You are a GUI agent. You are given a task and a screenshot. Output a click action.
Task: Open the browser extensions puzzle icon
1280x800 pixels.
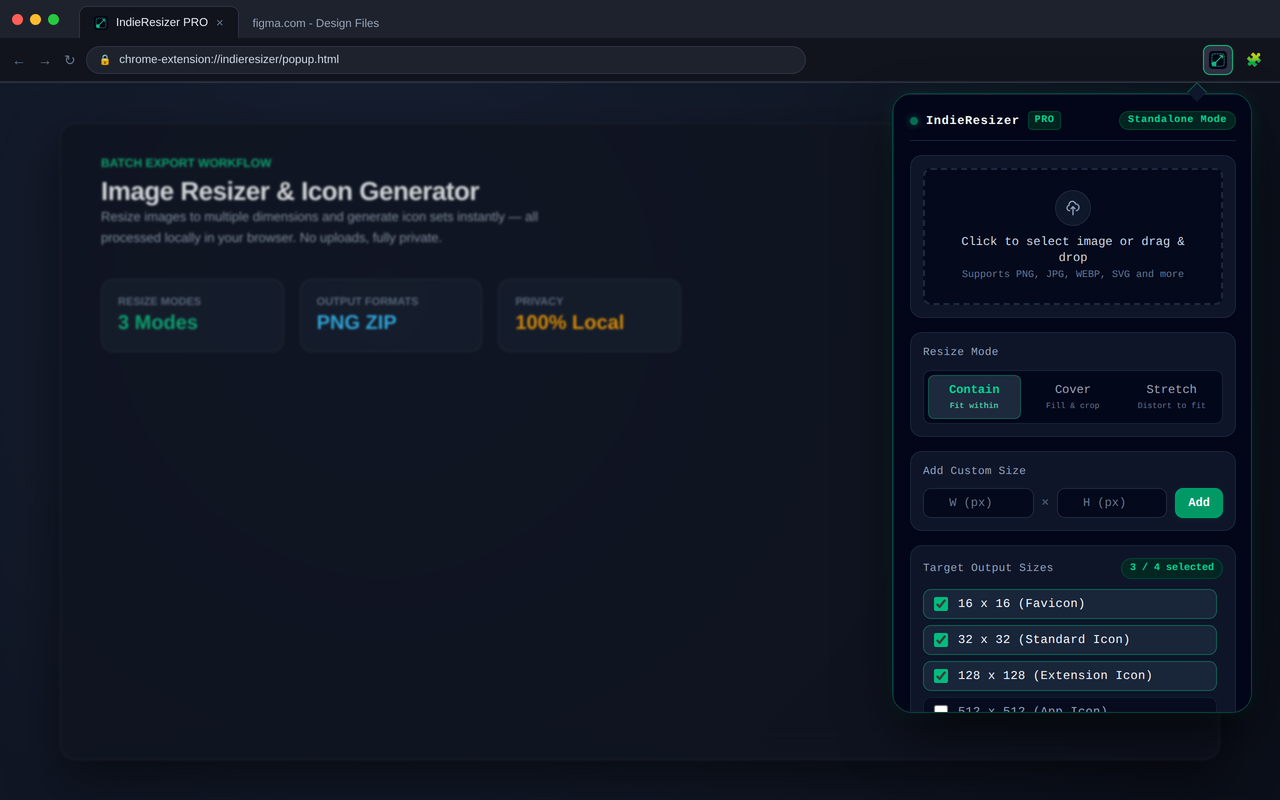click(1253, 60)
